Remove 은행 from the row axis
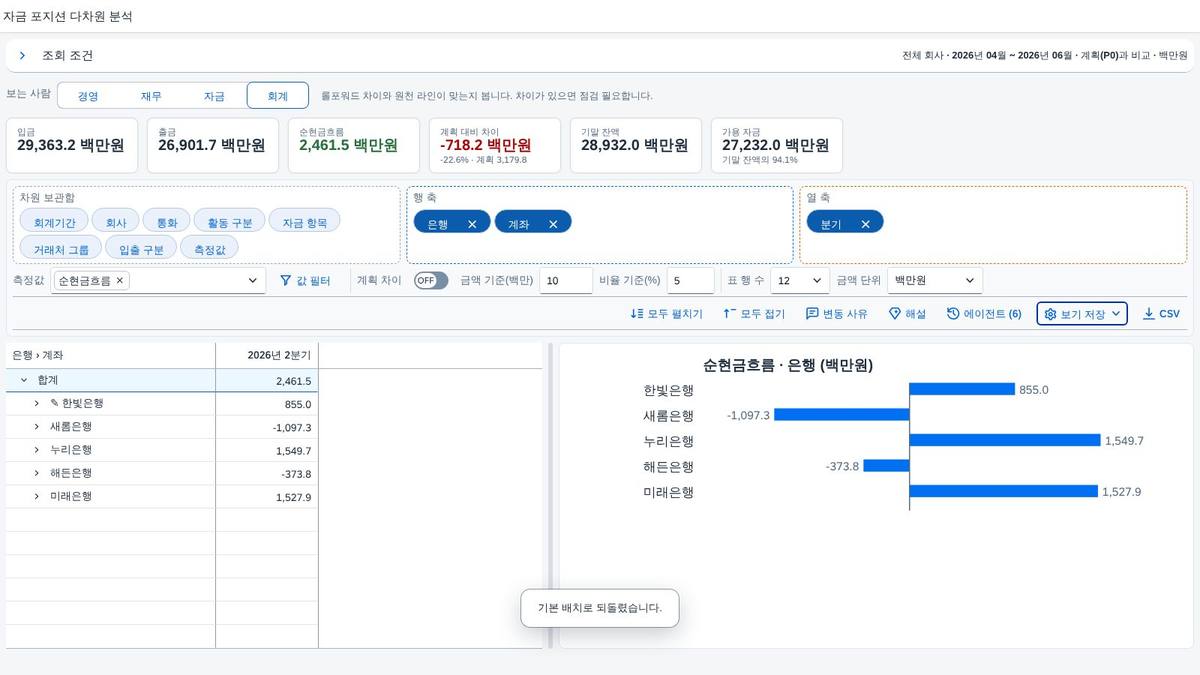The image size is (1200, 675). (472, 224)
